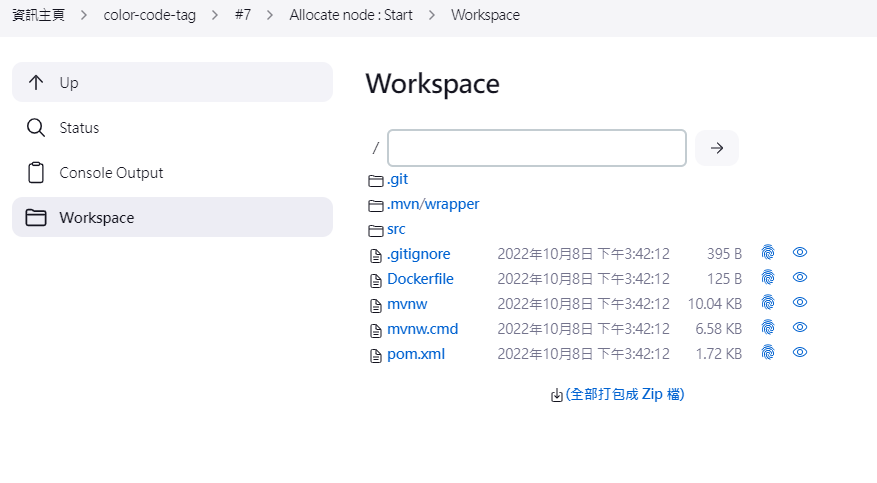Open the .mvn/wrapper folder link
Viewport: 877px width, 483px height.
[433, 204]
